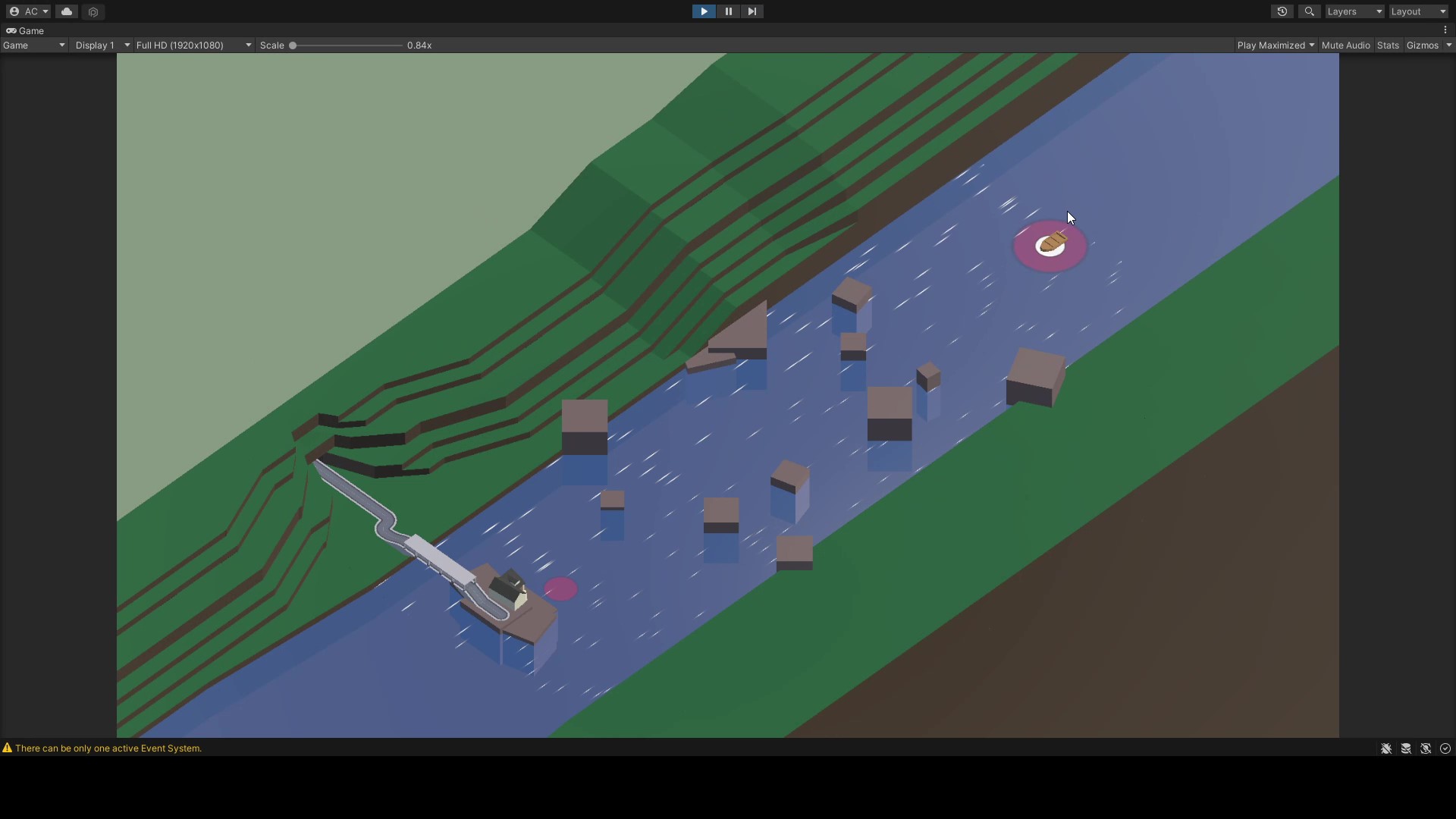This screenshot has height=819, width=1456.
Task: Click the auto-generate lighting status icon
Action: (1426, 748)
